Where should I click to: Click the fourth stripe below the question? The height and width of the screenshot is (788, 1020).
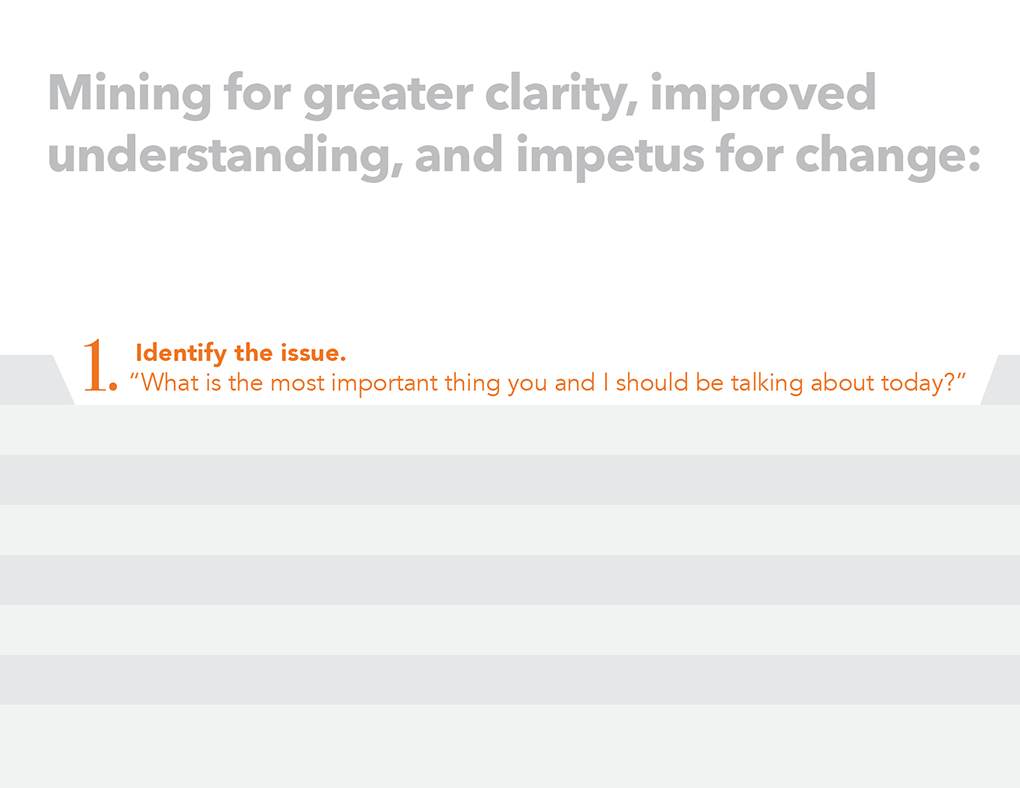(510, 580)
